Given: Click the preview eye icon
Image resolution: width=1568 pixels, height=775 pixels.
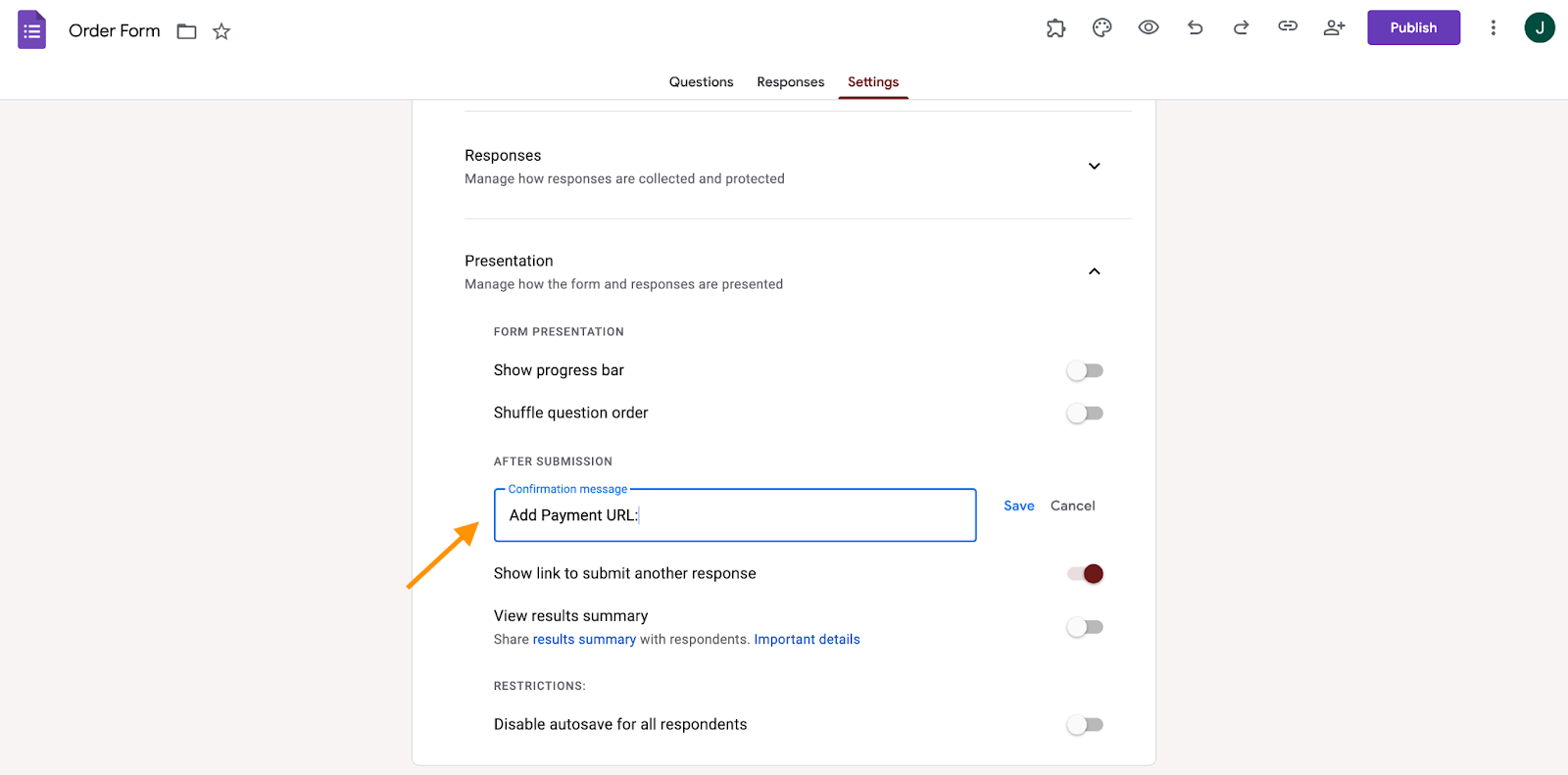Looking at the screenshot, I should [x=1149, y=27].
